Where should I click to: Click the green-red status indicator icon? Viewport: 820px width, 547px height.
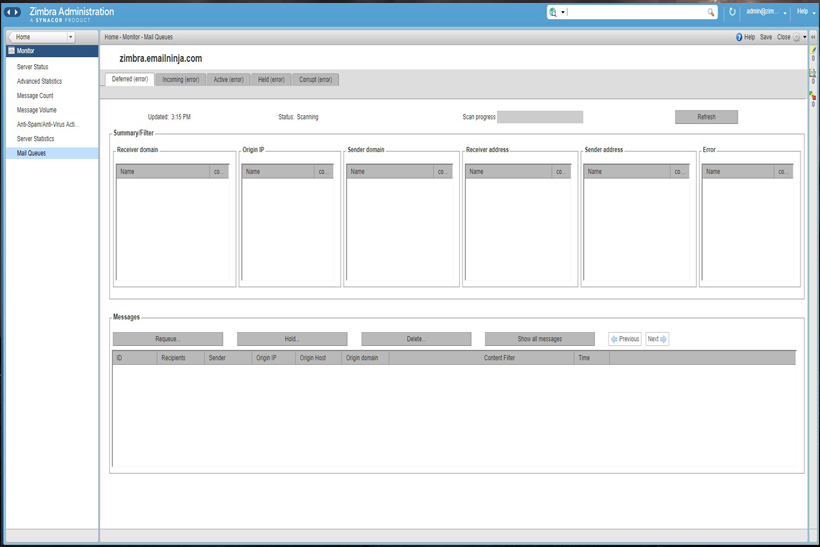[813, 96]
